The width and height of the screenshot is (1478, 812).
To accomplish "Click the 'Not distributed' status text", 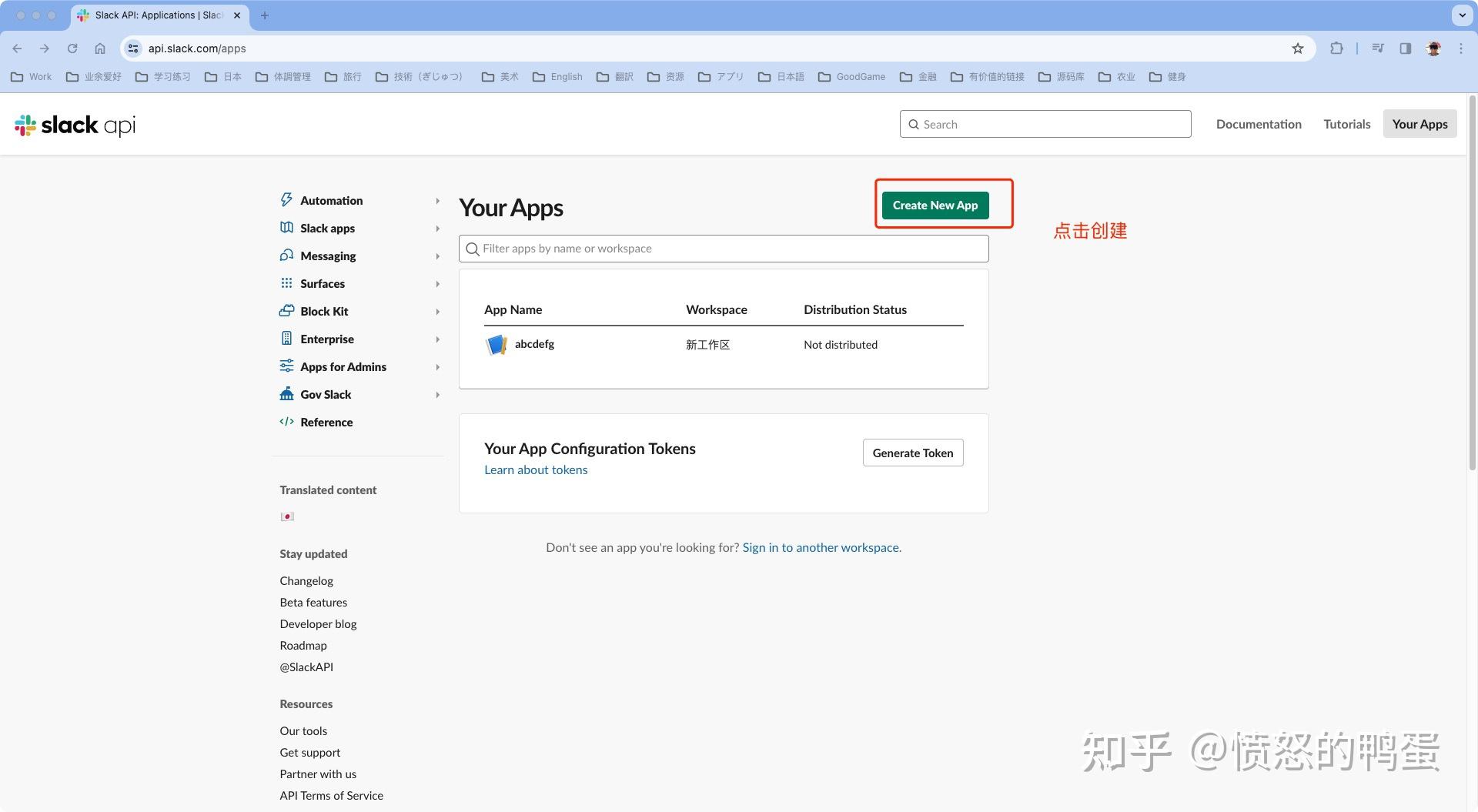I will pos(841,345).
